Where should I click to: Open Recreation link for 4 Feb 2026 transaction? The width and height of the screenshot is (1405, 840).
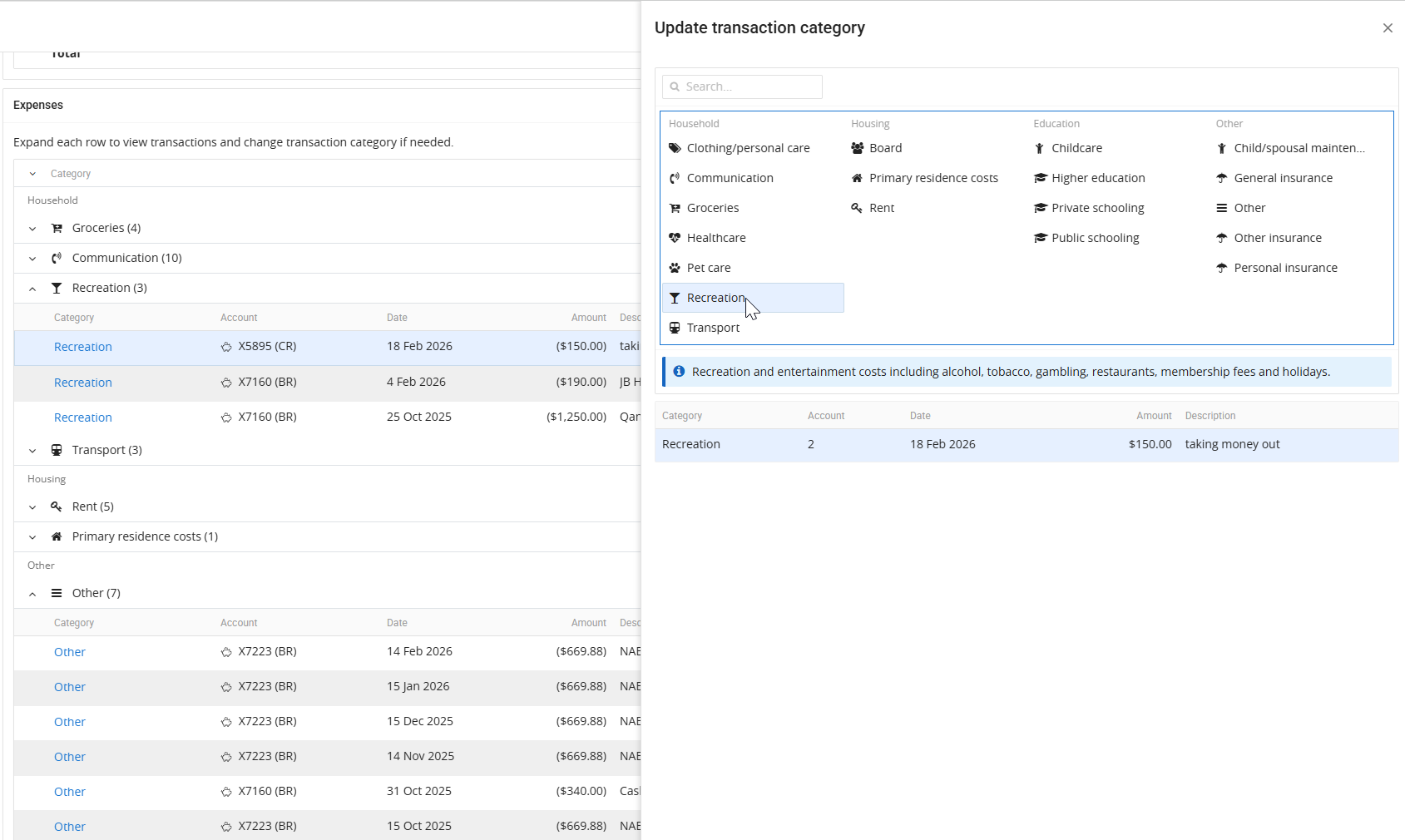(83, 383)
